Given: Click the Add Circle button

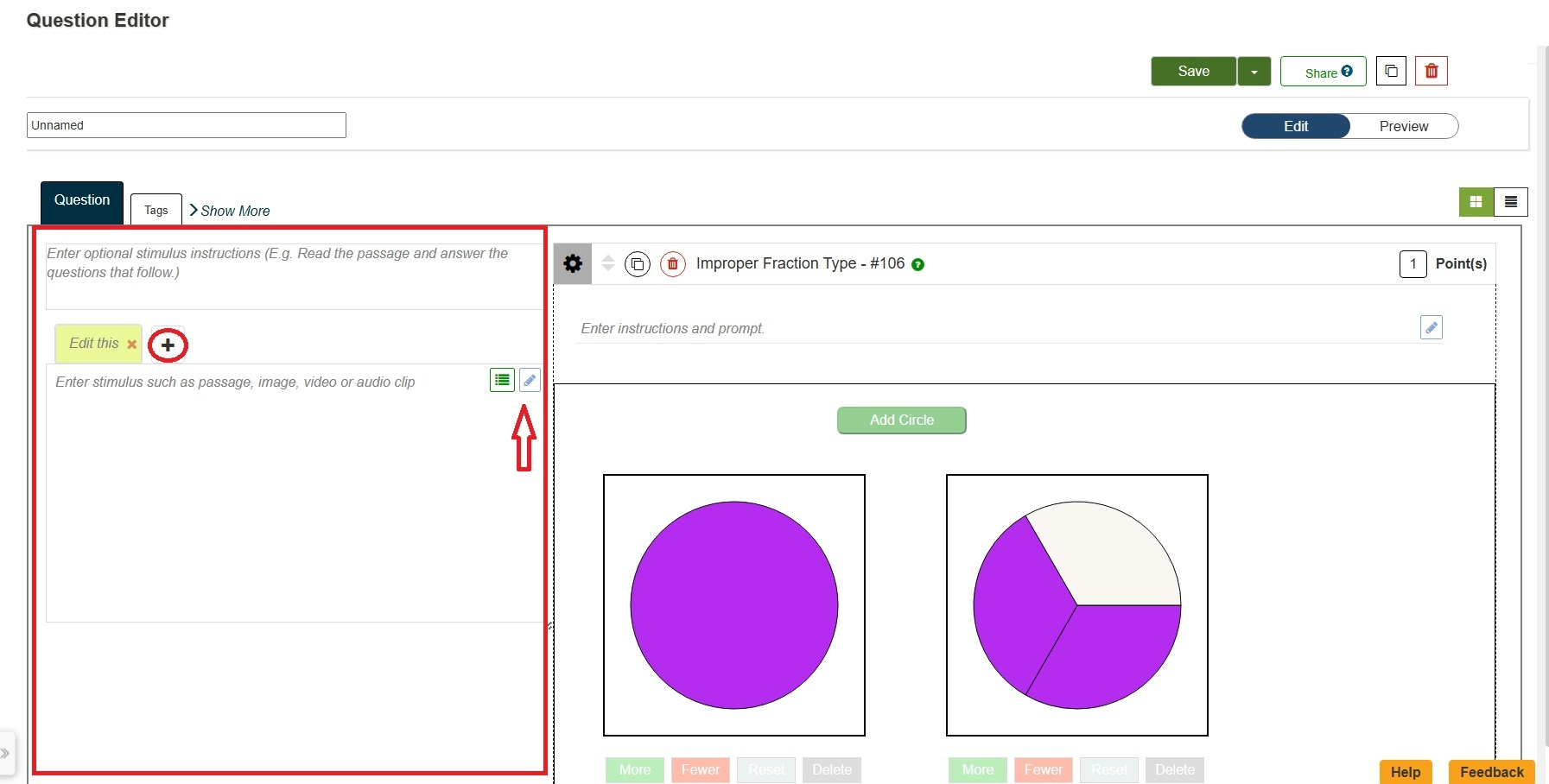Looking at the screenshot, I should 902,420.
